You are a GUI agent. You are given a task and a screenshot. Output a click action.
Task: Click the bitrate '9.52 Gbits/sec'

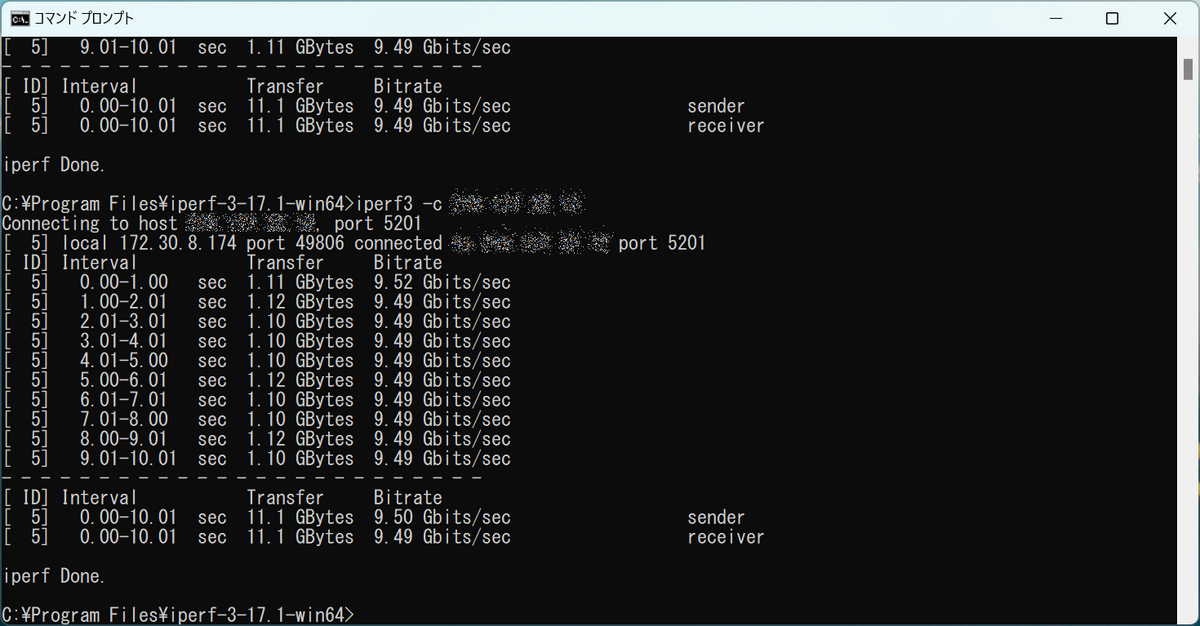(442, 283)
